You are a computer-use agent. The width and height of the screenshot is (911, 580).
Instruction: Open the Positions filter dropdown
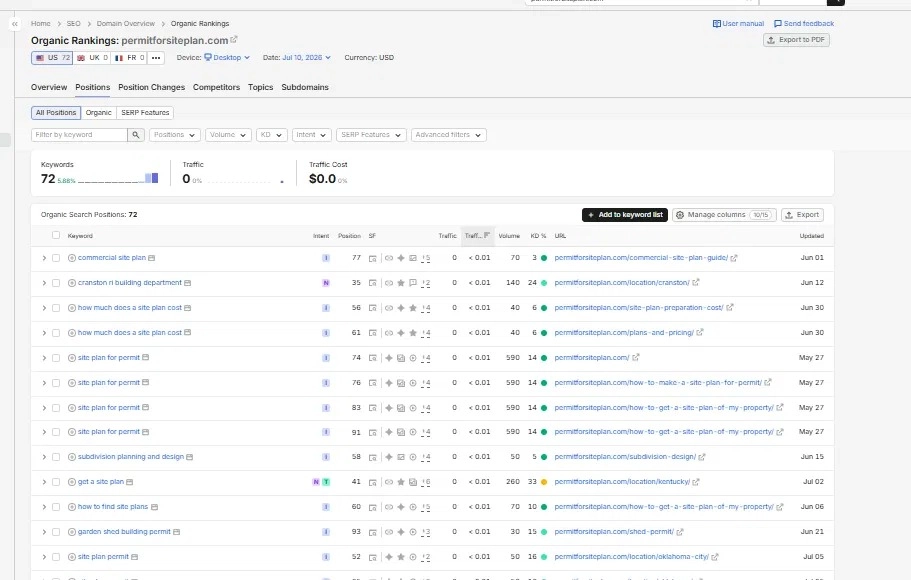coord(175,135)
